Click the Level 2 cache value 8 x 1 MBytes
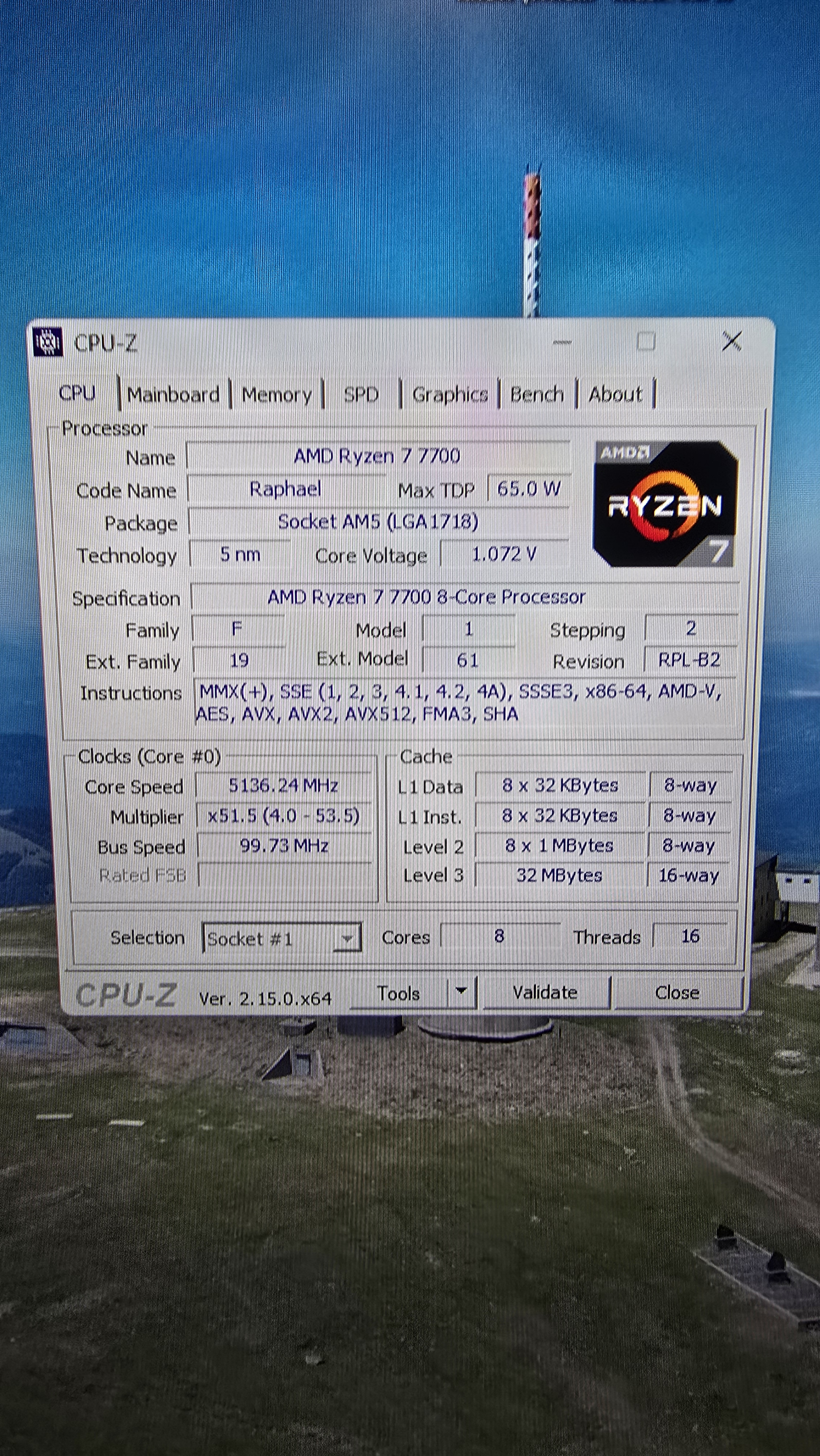Screen dimensions: 820x1456 [x=560, y=846]
